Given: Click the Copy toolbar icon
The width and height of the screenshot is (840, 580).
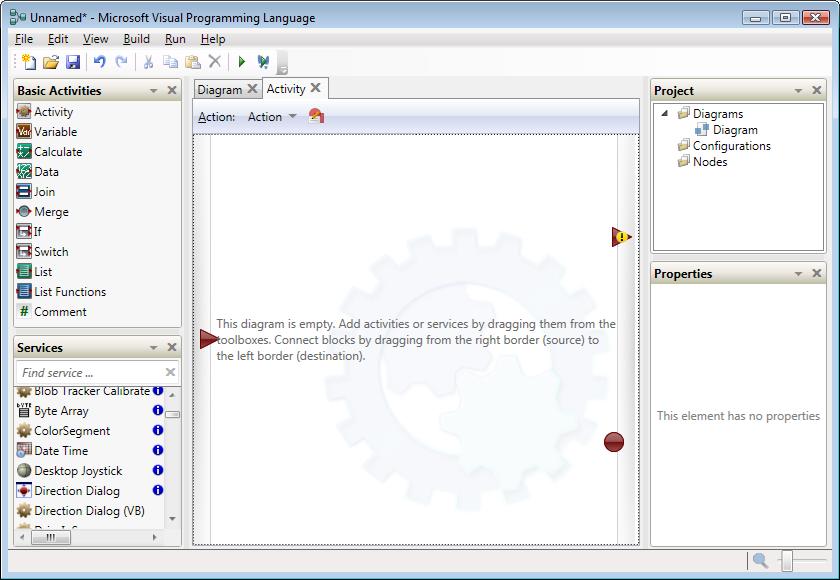Looking at the screenshot, I should click(170, 62).
